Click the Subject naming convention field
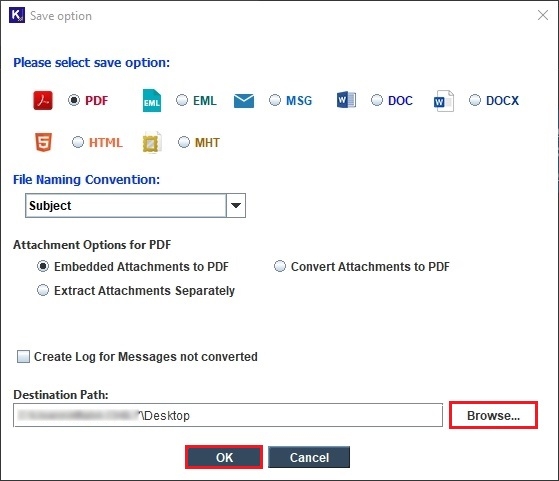The width and height of the screenshot is (559, 481). 126,205
